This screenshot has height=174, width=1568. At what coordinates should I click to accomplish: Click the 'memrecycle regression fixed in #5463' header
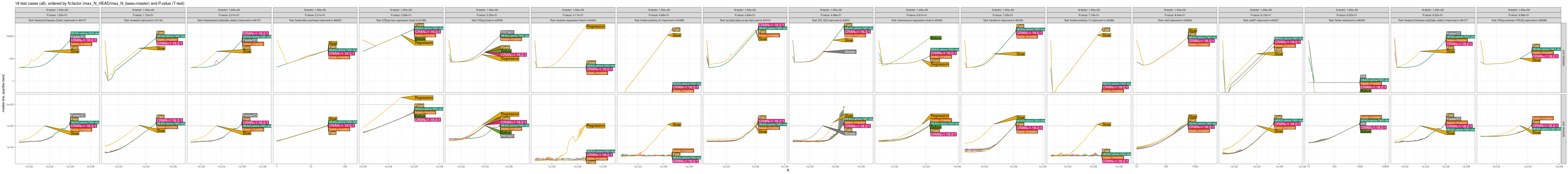tap(917, 20)
